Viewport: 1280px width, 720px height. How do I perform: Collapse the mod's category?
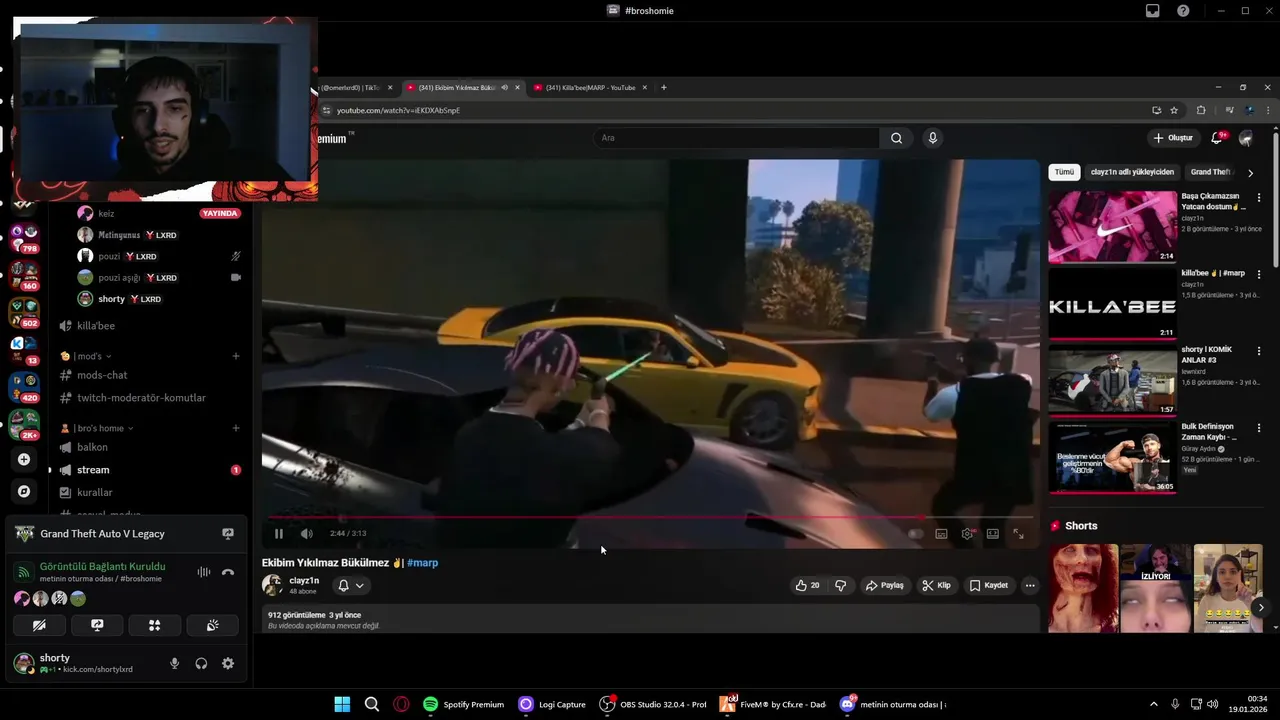click(x=85, y=356)
